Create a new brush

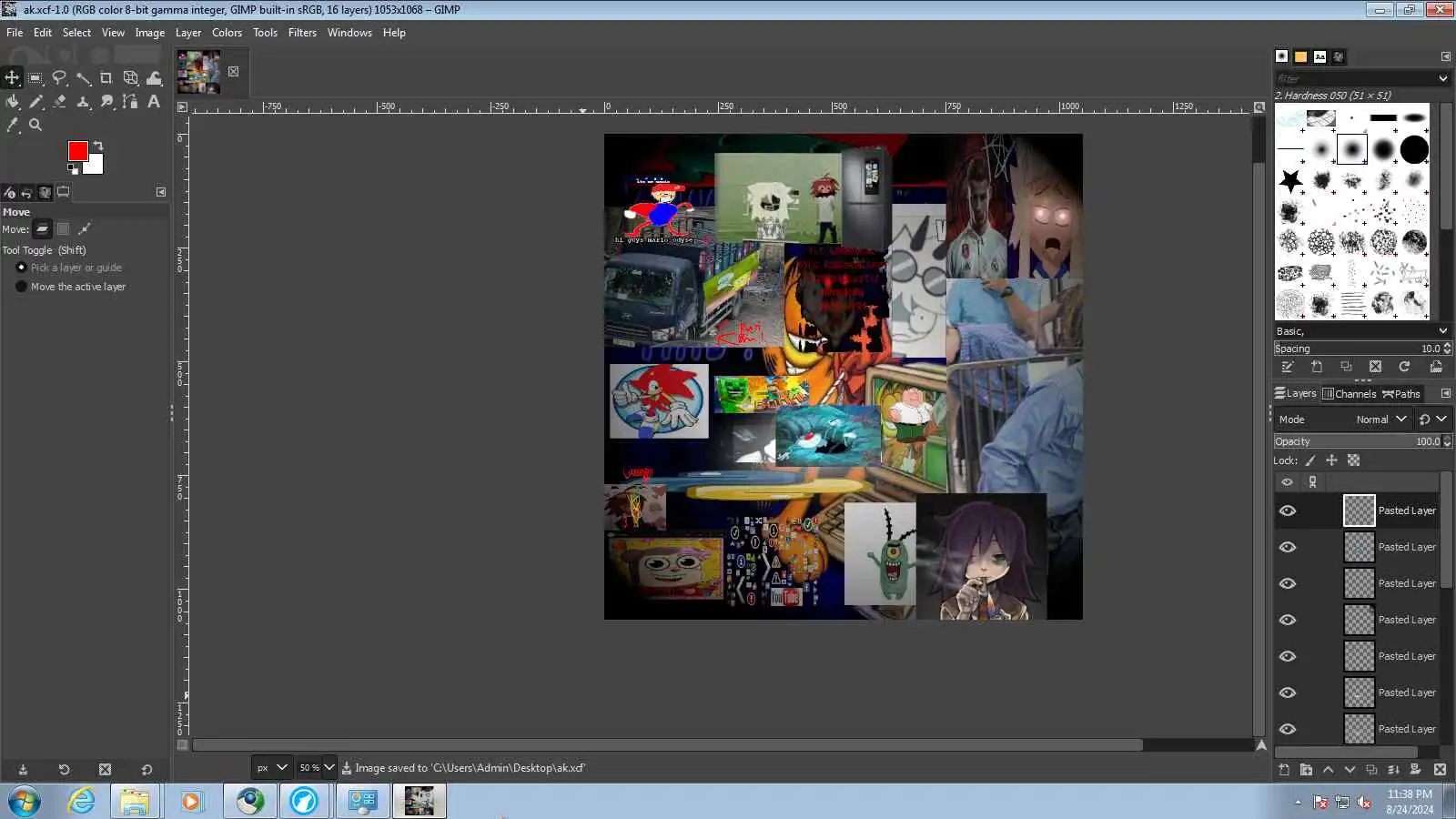tap(1317, 367)
